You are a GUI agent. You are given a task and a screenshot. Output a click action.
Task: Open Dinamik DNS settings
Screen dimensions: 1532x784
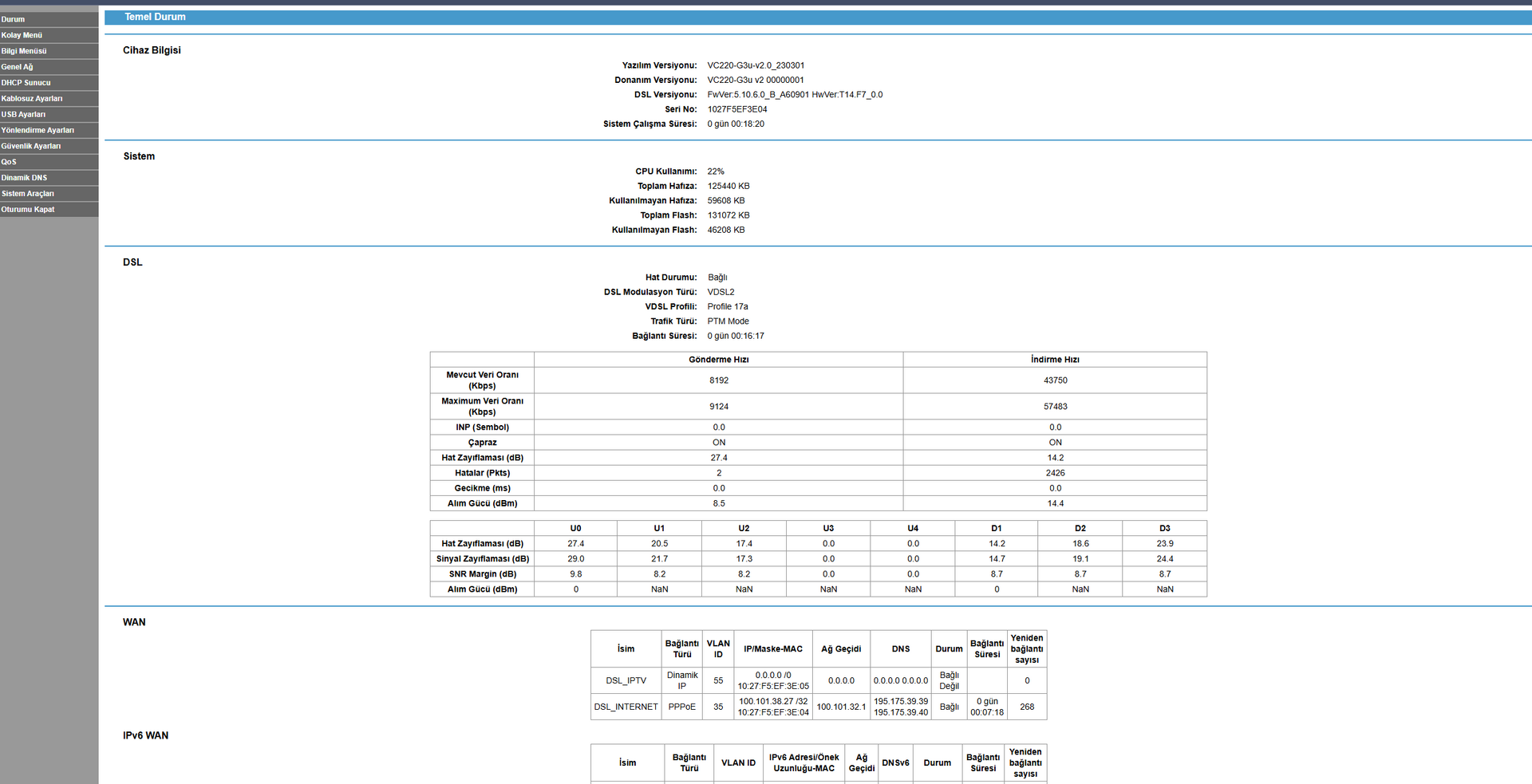(x=49, y=178)
